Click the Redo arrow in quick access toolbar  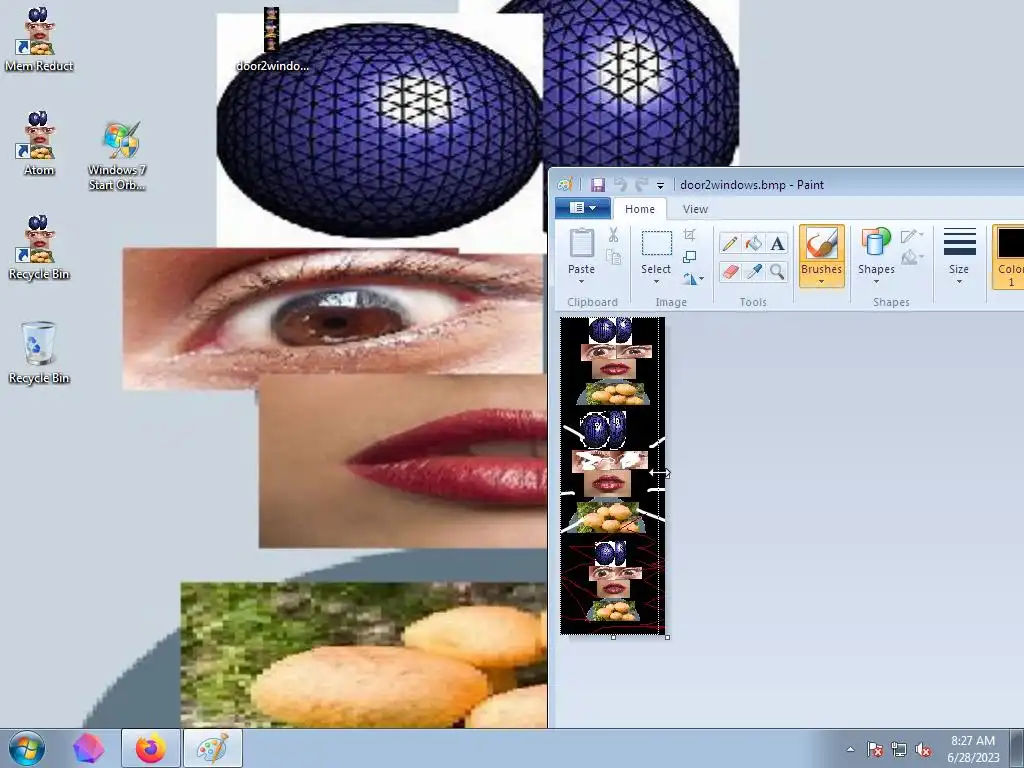click(x=641, y=185)
